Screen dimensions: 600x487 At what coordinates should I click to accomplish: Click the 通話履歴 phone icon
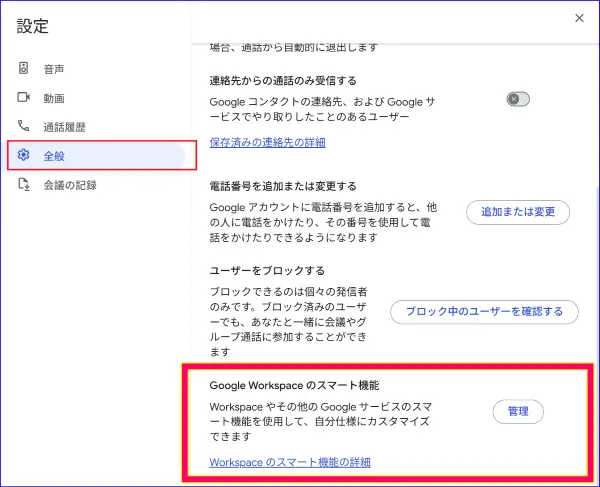point(23,126)
